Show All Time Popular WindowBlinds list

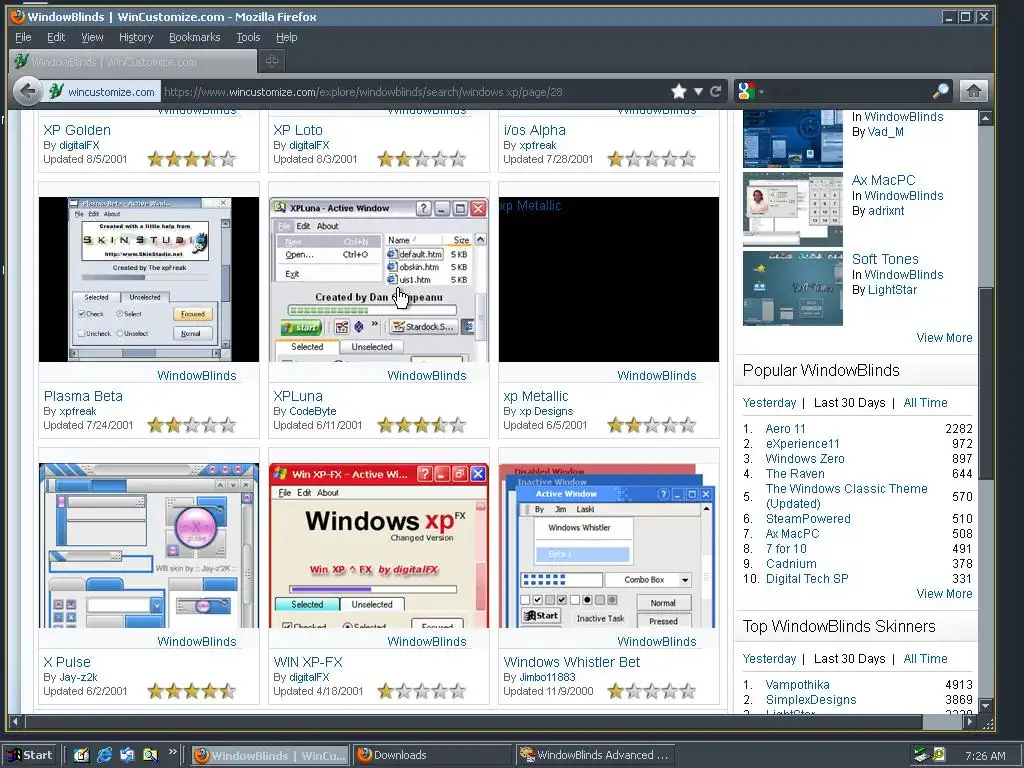coord(925,403)
